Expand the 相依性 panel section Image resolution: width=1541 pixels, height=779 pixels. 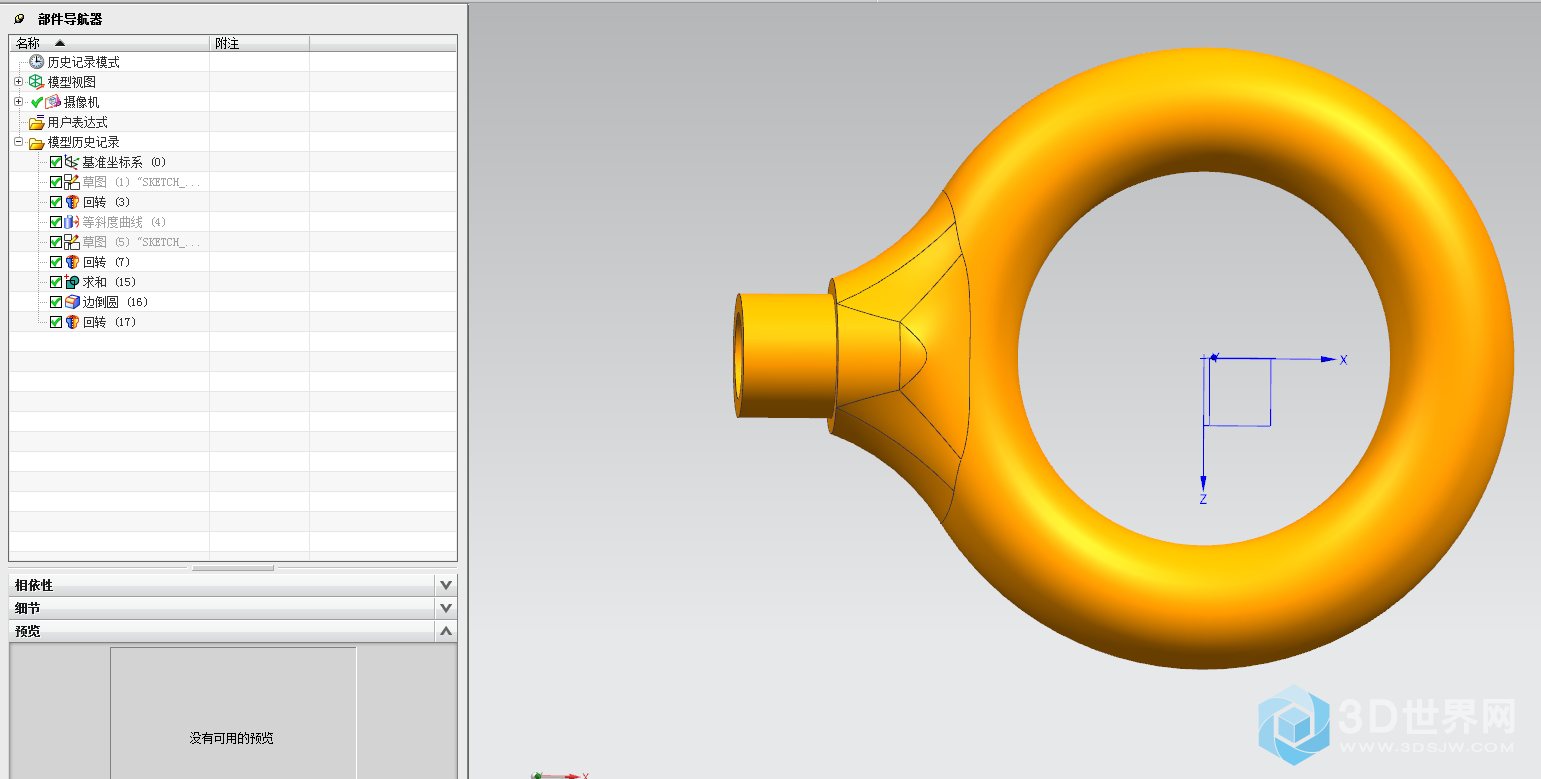[x=446, y=585]
